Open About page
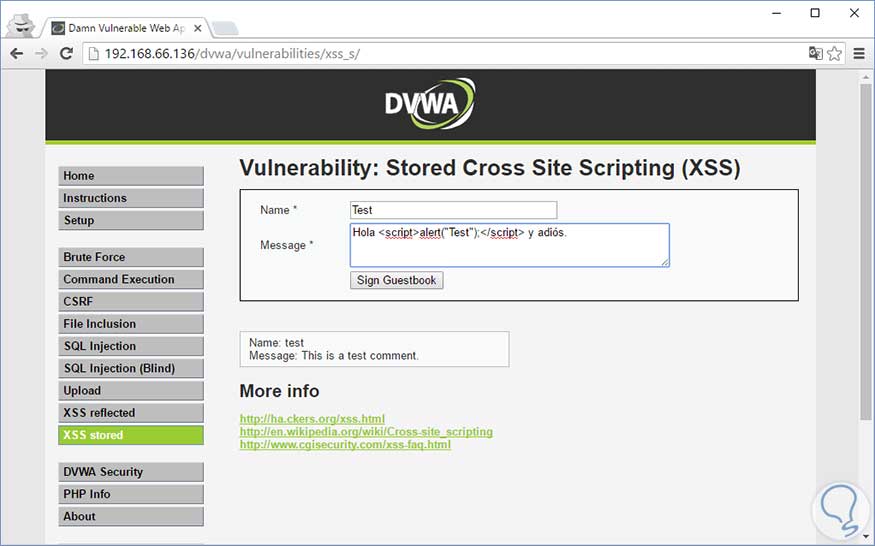Image resolution: width=875 pixels, height=546 pixels. (131, 516)
